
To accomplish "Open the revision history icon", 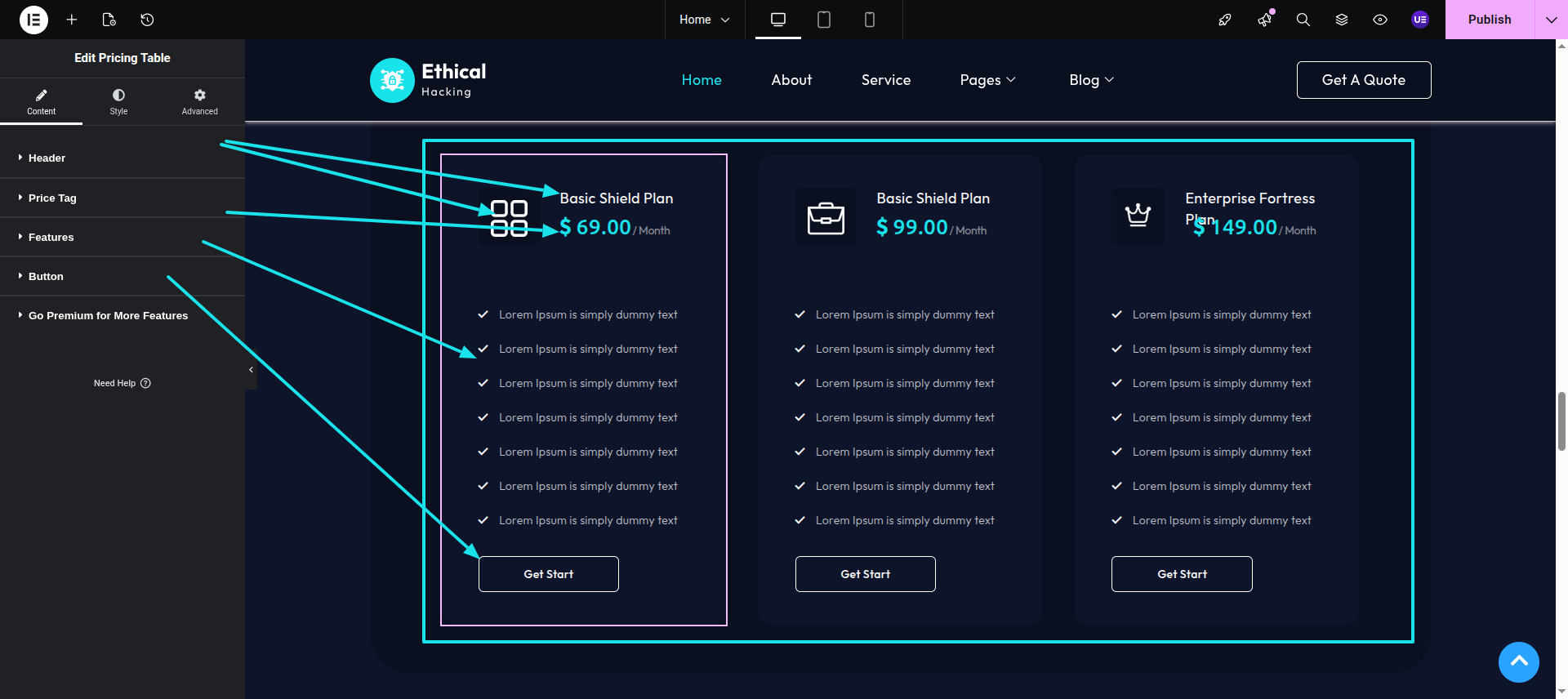I will [x=147, y=20].
